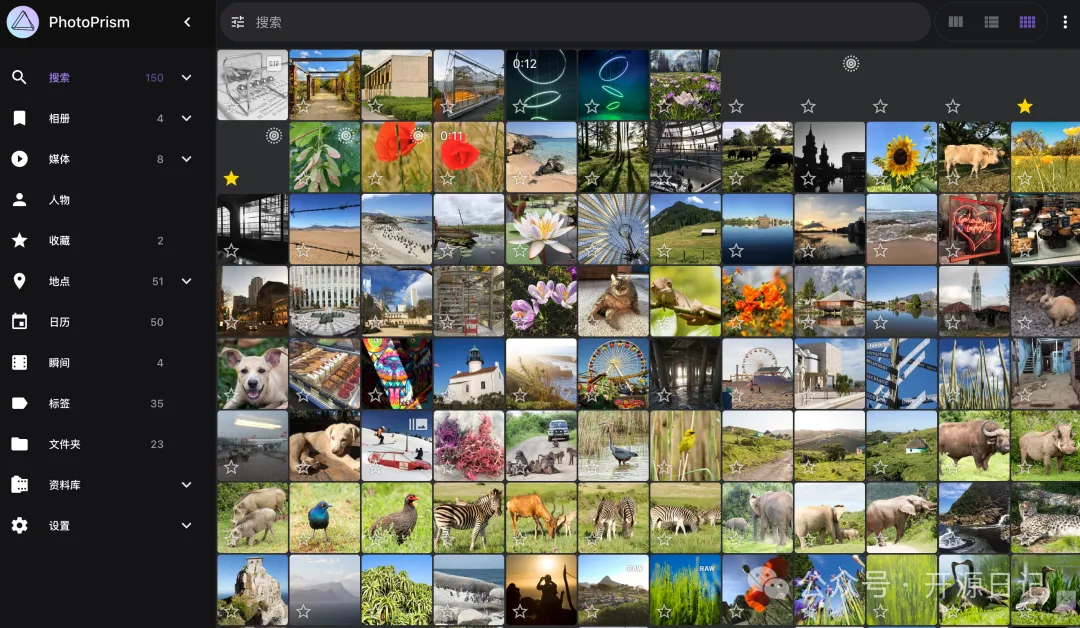Open the search filter options icon

(237, 22)
